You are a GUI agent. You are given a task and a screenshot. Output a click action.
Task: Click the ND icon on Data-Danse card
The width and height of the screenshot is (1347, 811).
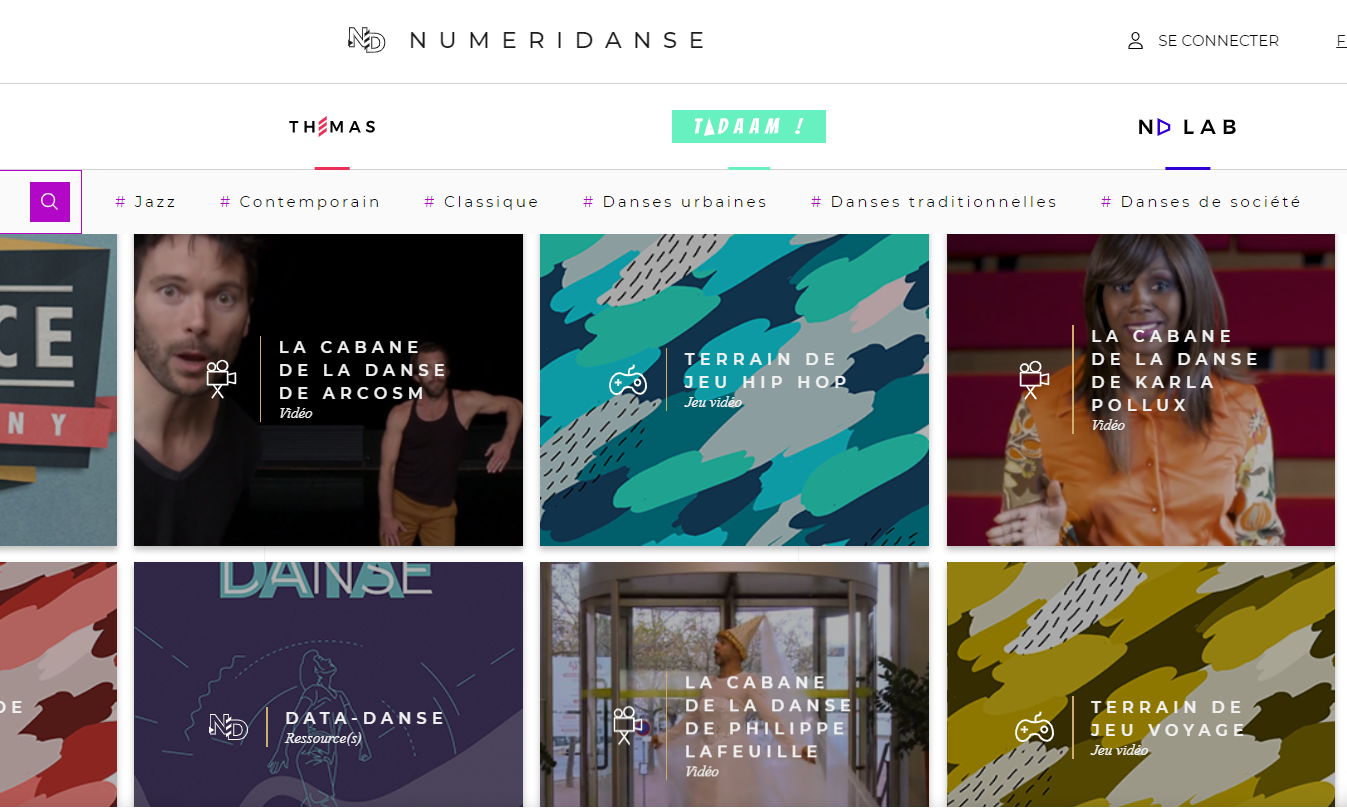click(228, 727)
